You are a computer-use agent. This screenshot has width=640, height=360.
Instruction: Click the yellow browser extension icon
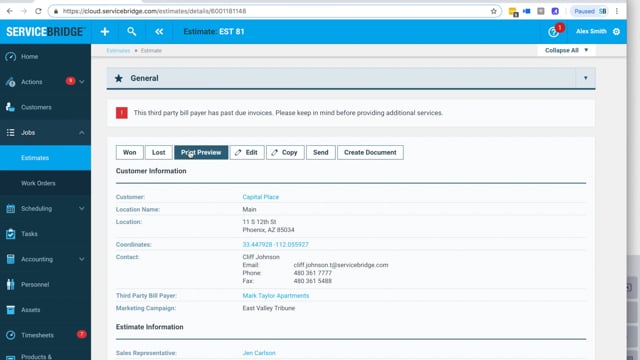(513, 12)
